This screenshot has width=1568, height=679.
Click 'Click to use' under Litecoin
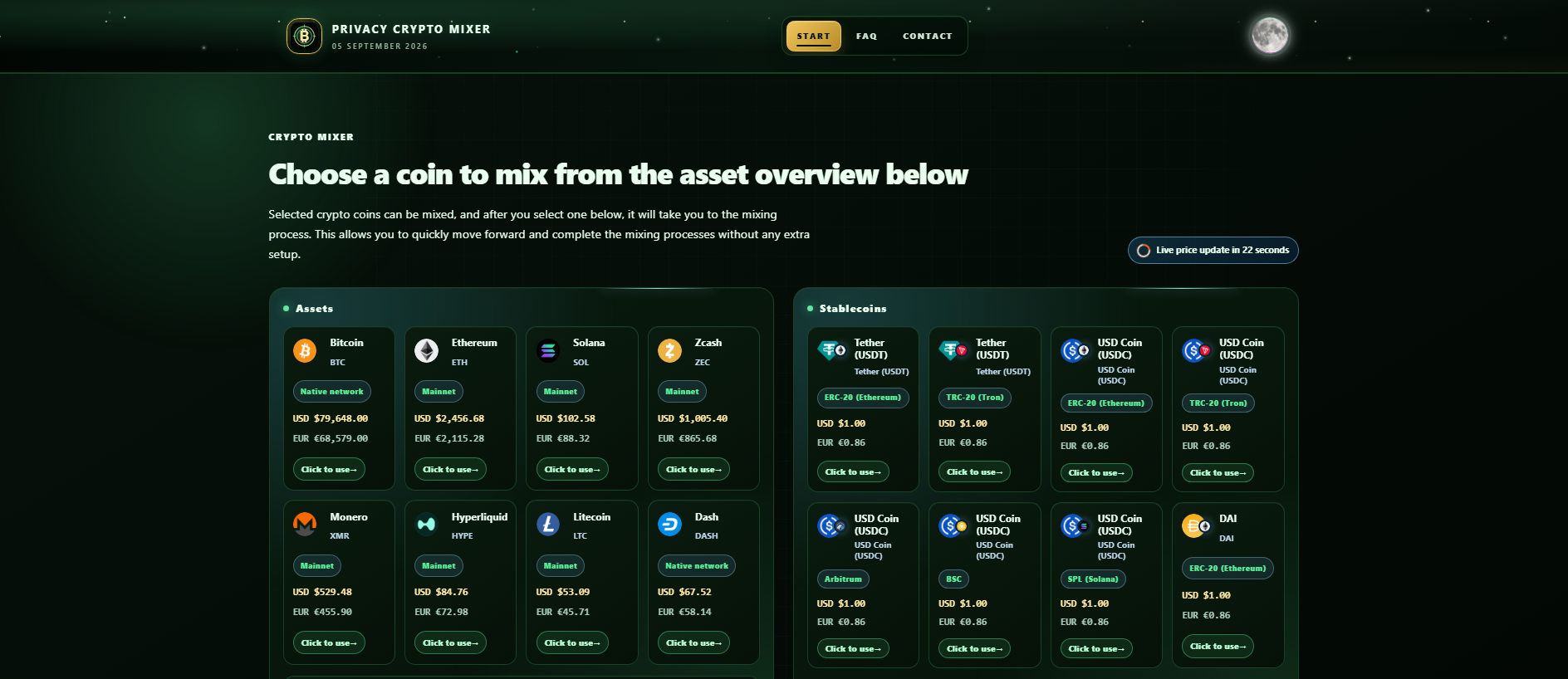tap(572, 643)
